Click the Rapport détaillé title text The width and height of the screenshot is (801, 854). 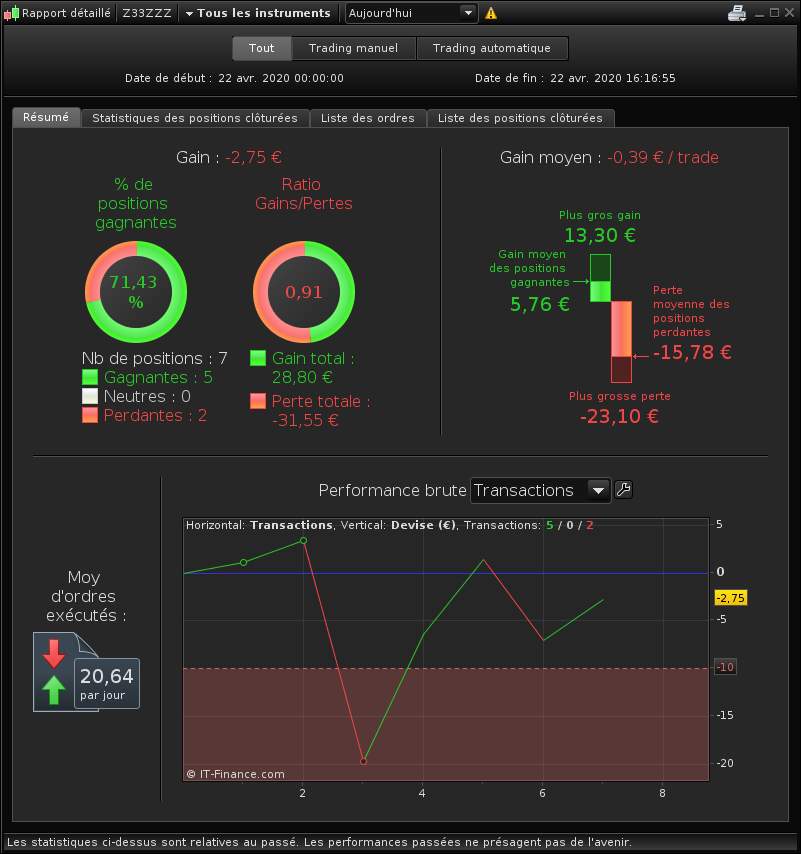66,13
